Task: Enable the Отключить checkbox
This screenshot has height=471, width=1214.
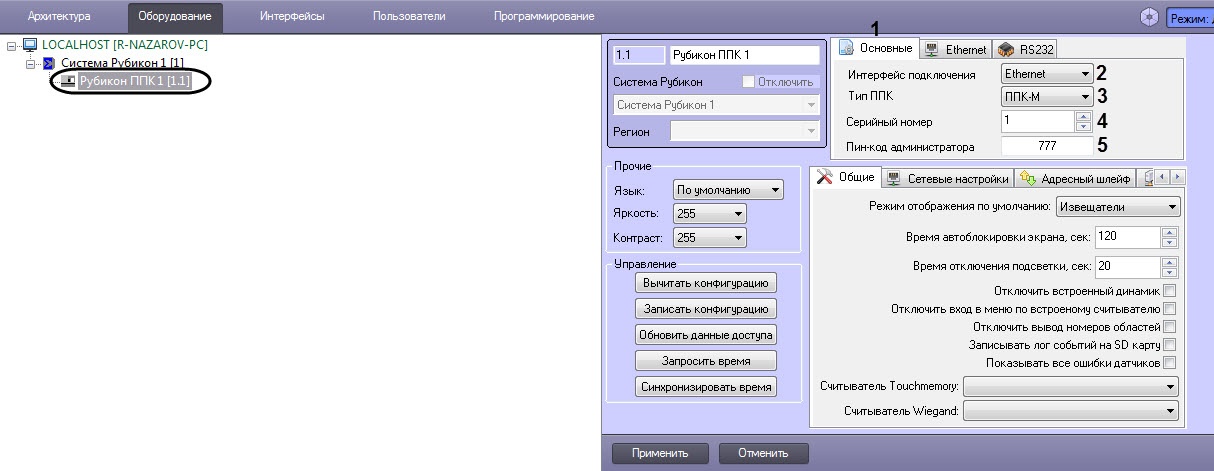Action: pos(748,81)
